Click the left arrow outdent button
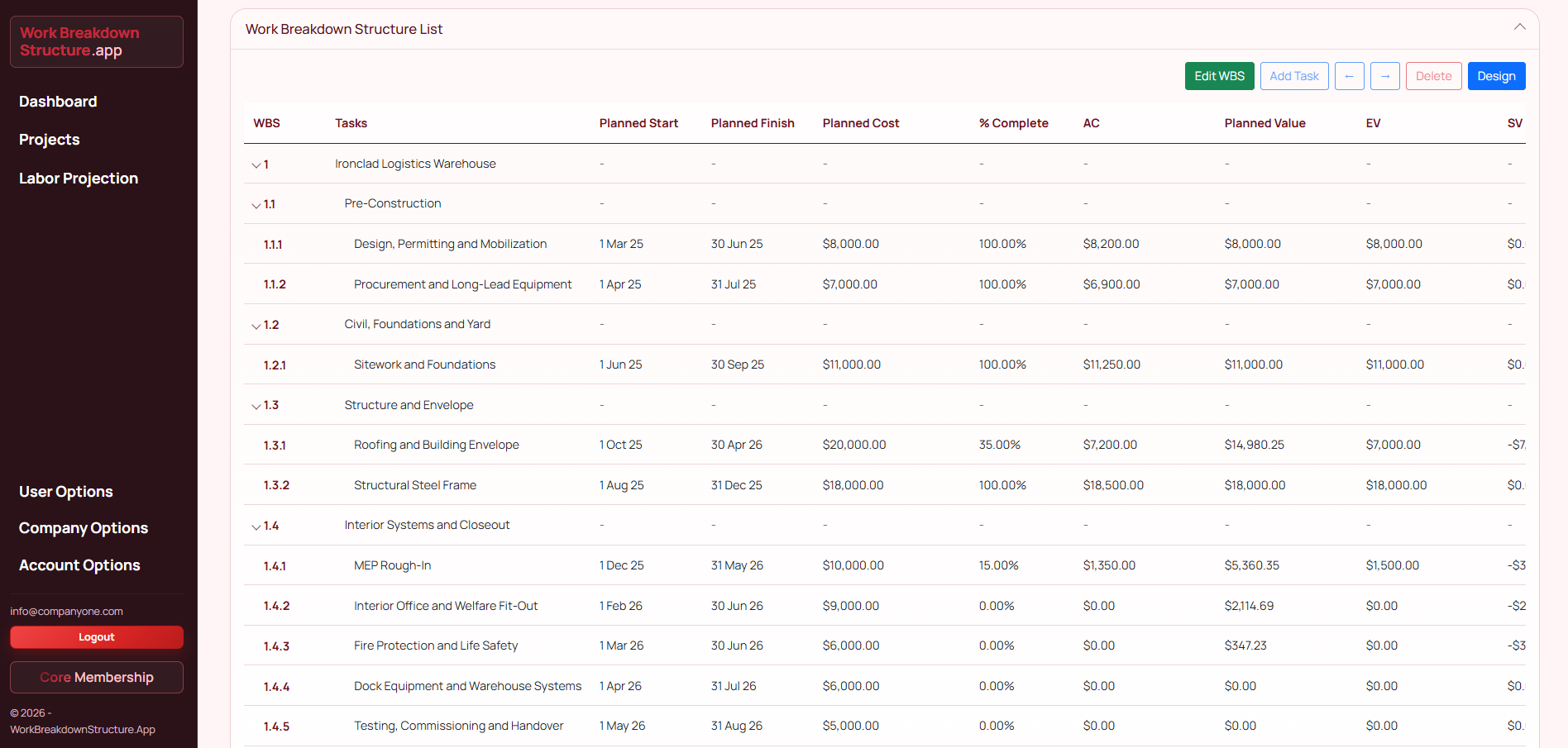Viewport: 1568px width, 748px height. coord(1349,76)
